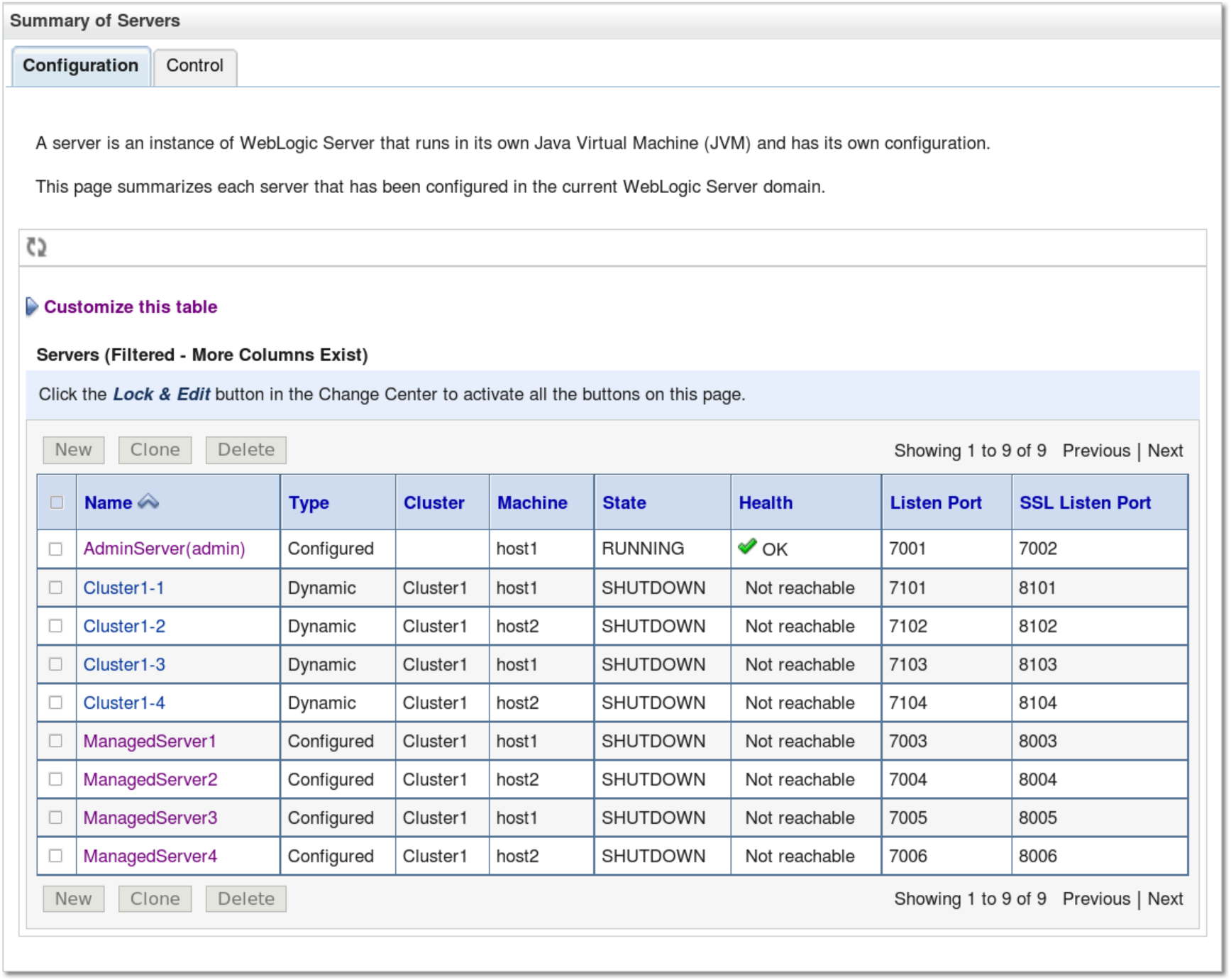Sort by the State column header
Viewport: 1231px width, 980px height.
tap(624, 502)
